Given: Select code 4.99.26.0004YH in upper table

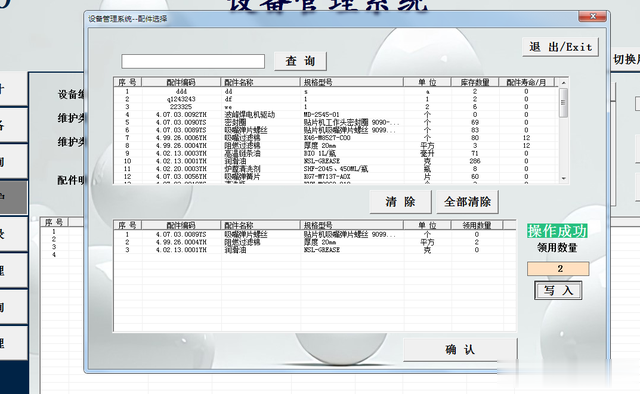Looking at the screenshot, I should 181,146.
